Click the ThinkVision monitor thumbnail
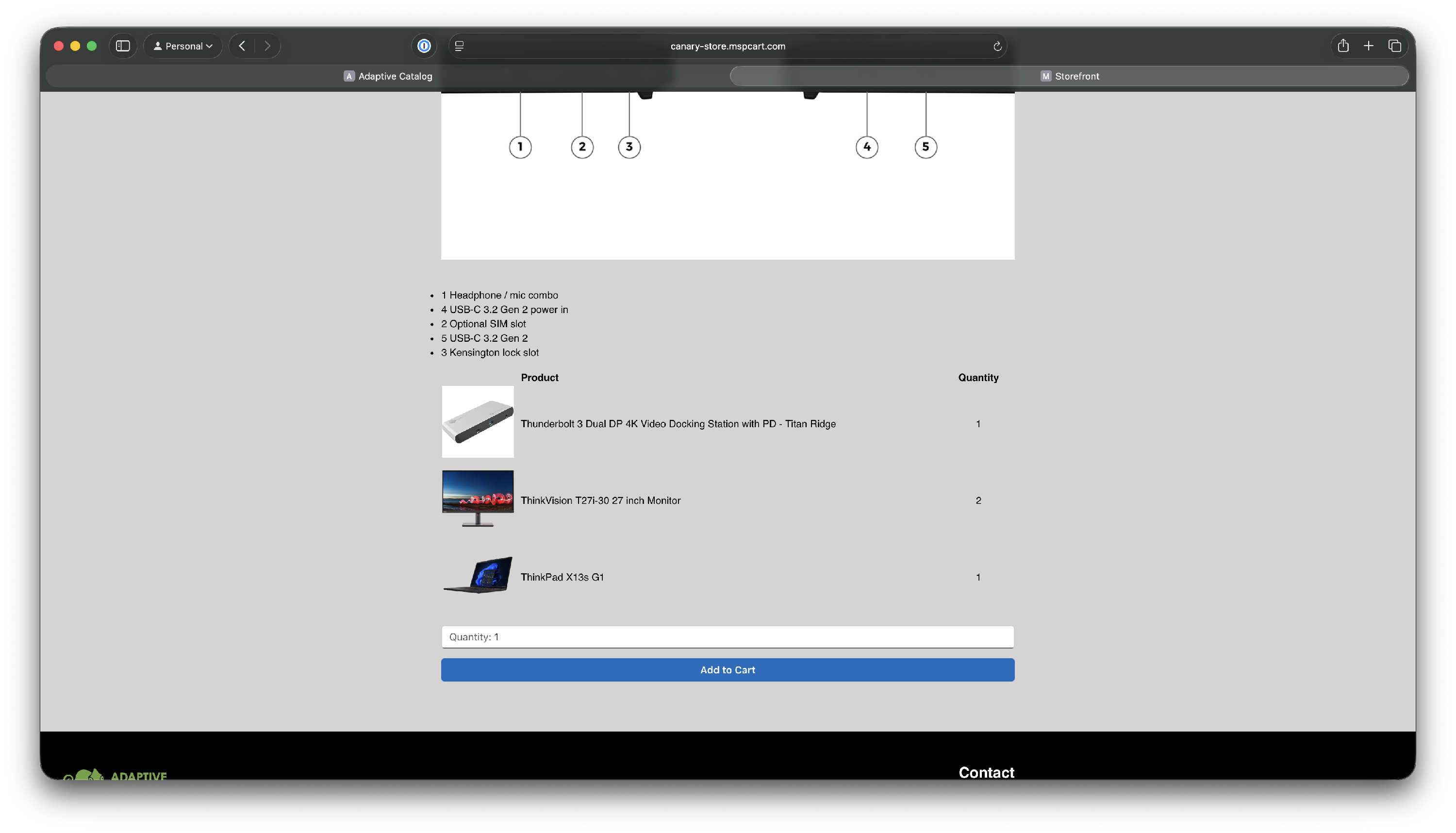Image resolution: width=1456 pixels, height=833 pixels. point(478,499)
